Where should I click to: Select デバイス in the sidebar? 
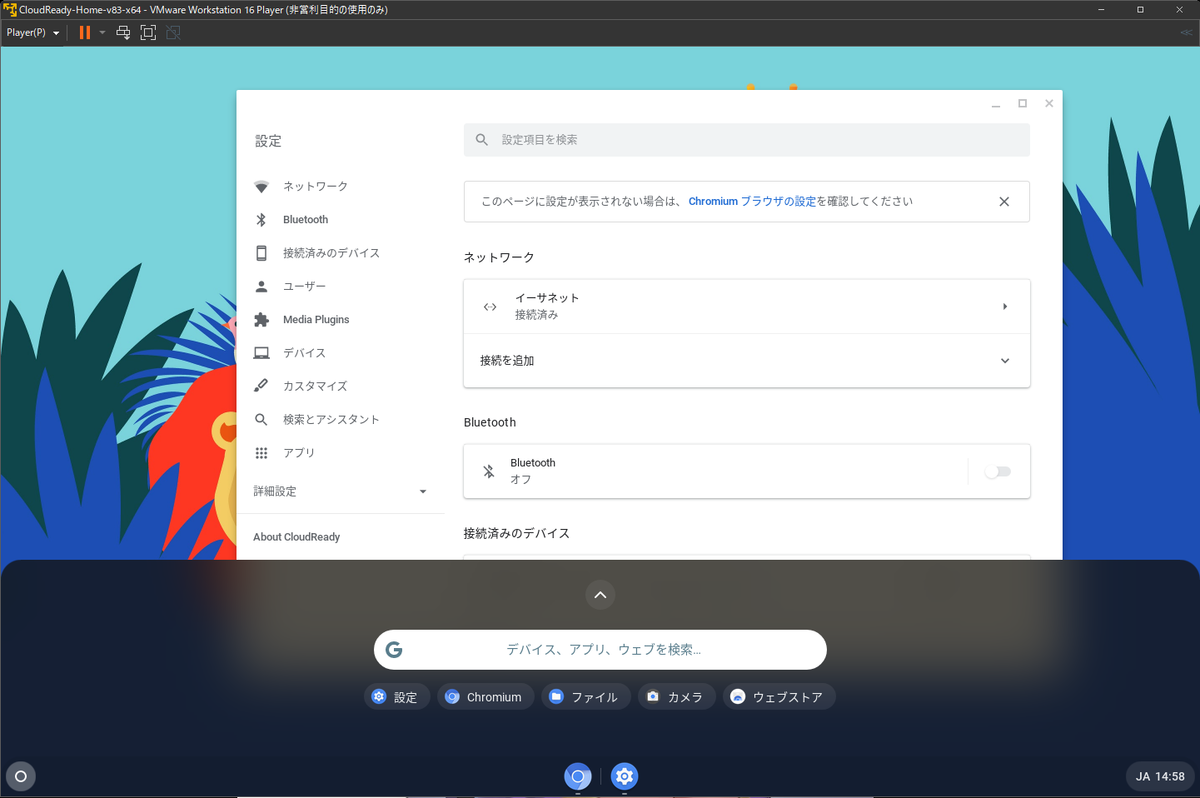304,353
